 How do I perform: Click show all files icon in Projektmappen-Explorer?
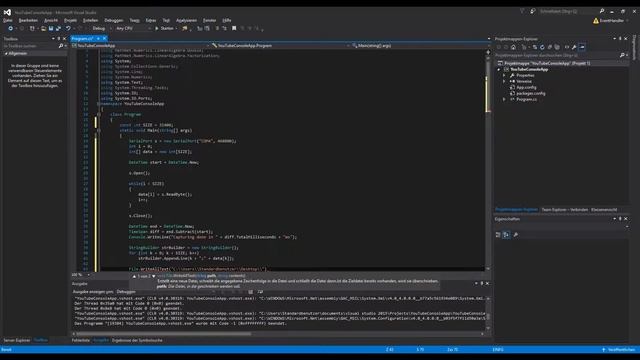point(557,47)
